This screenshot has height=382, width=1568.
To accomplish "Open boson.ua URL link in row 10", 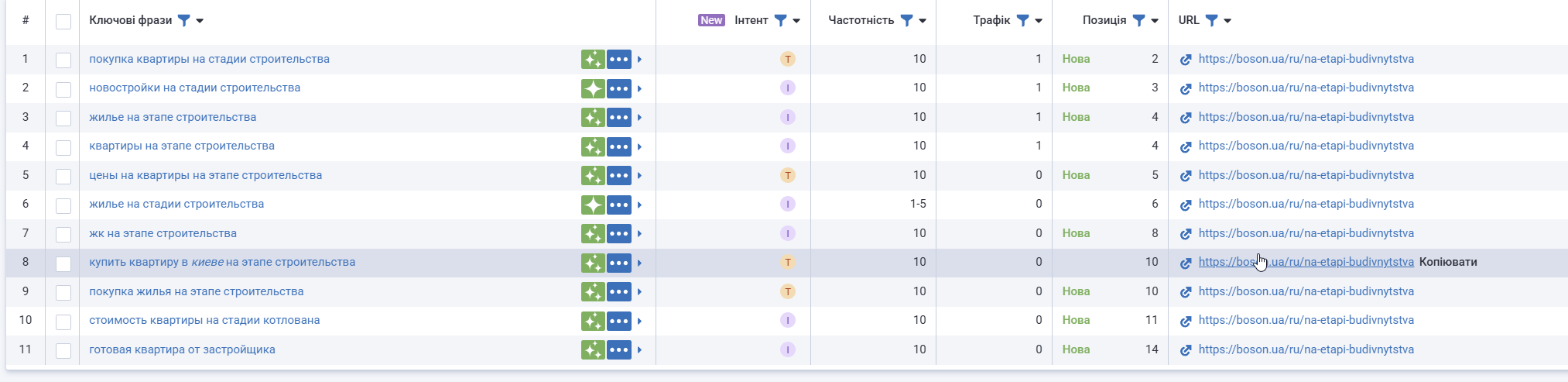I will (1306, 320).
